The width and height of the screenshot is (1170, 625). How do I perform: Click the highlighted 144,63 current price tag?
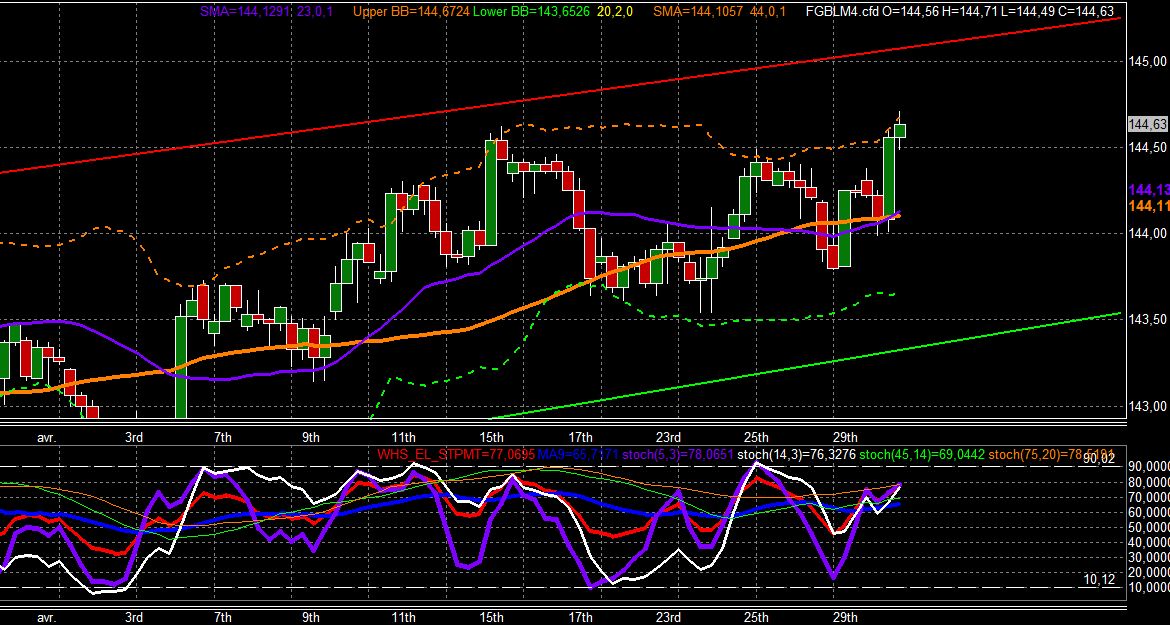pos(1148,125)
